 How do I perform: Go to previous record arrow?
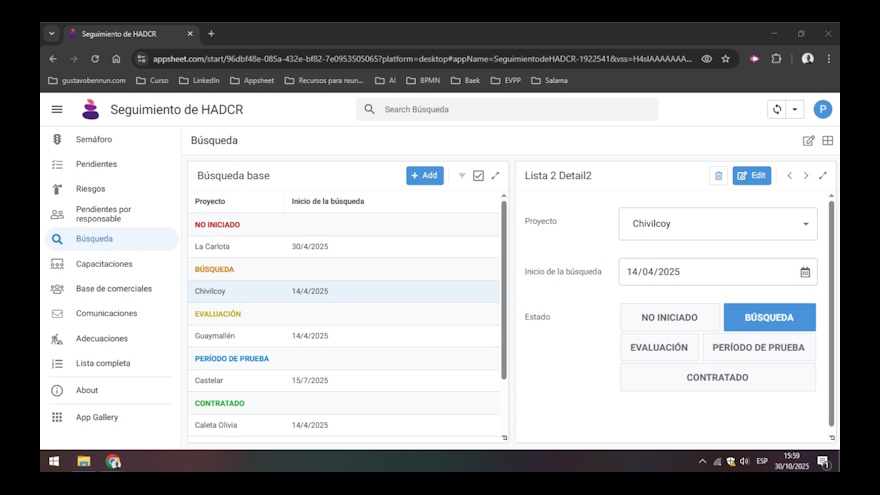789,176
